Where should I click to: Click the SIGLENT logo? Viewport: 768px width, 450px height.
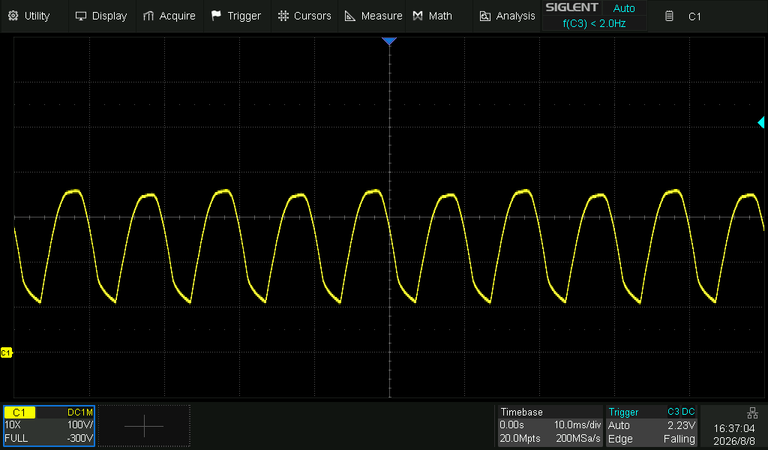572,7
